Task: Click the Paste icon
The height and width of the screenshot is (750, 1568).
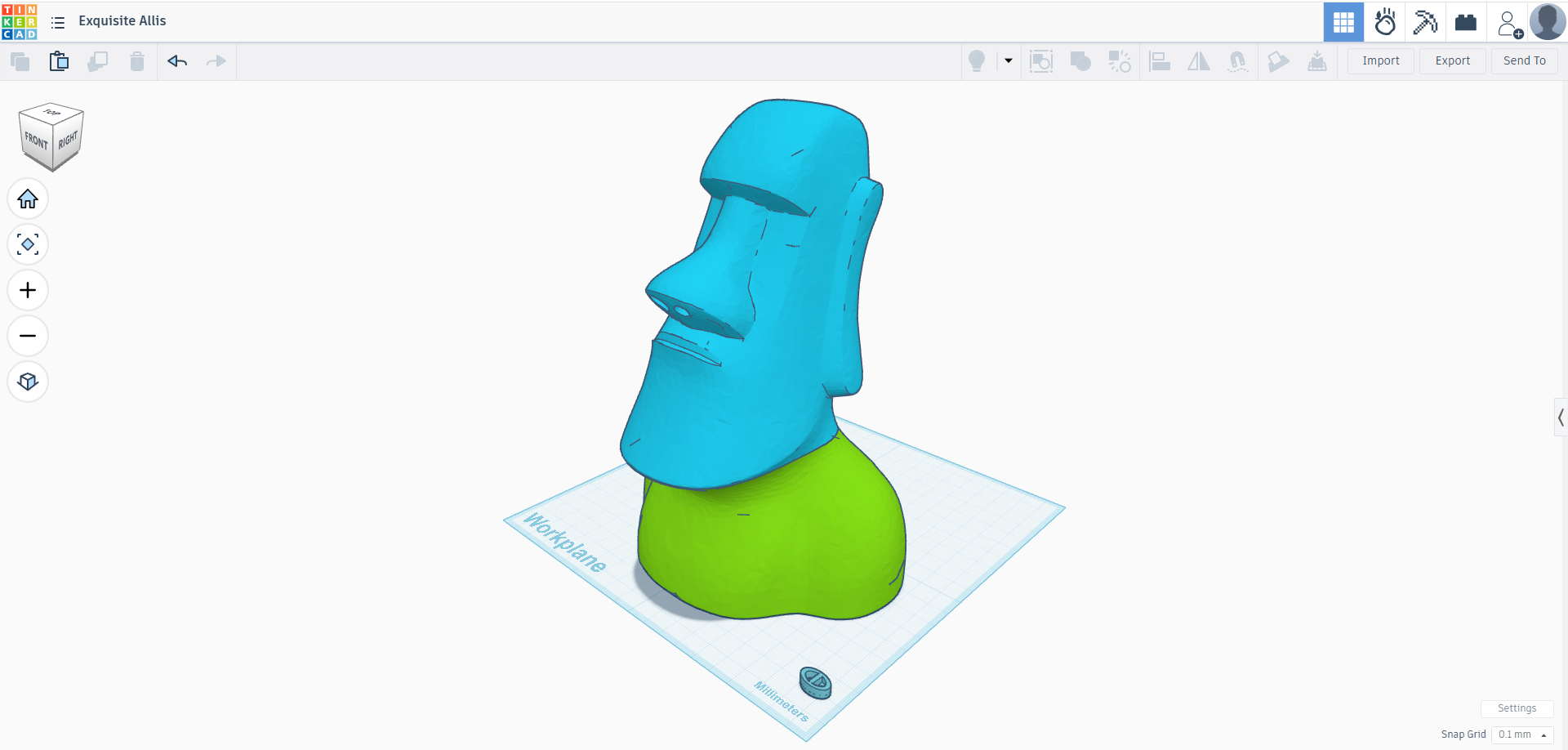Action: tap(59, 61)
